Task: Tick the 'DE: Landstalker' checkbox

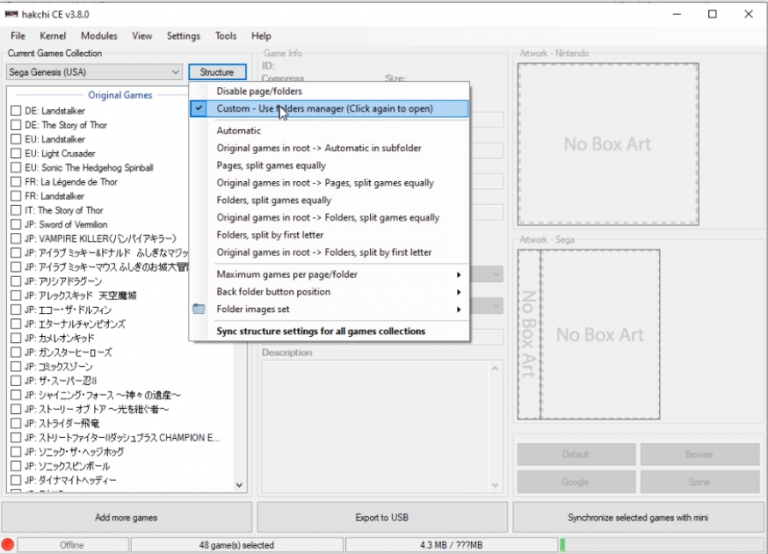Action: point(15,111)
